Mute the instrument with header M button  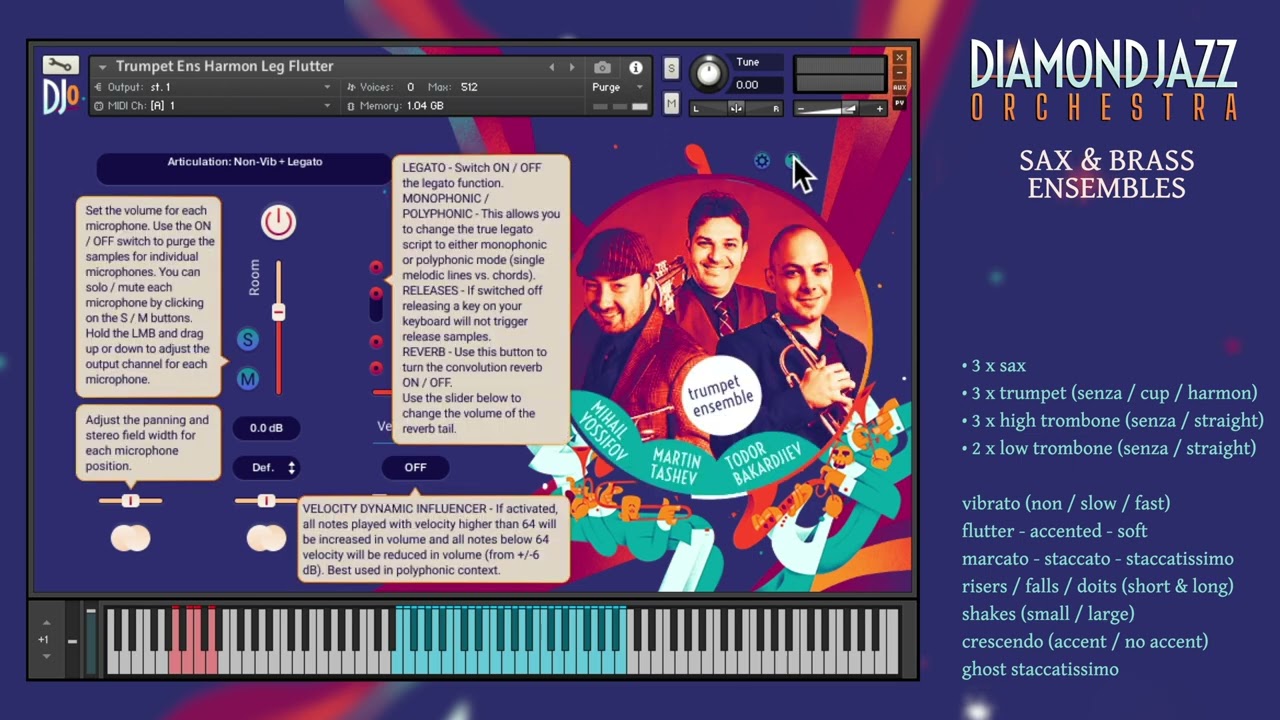point(671,103)
